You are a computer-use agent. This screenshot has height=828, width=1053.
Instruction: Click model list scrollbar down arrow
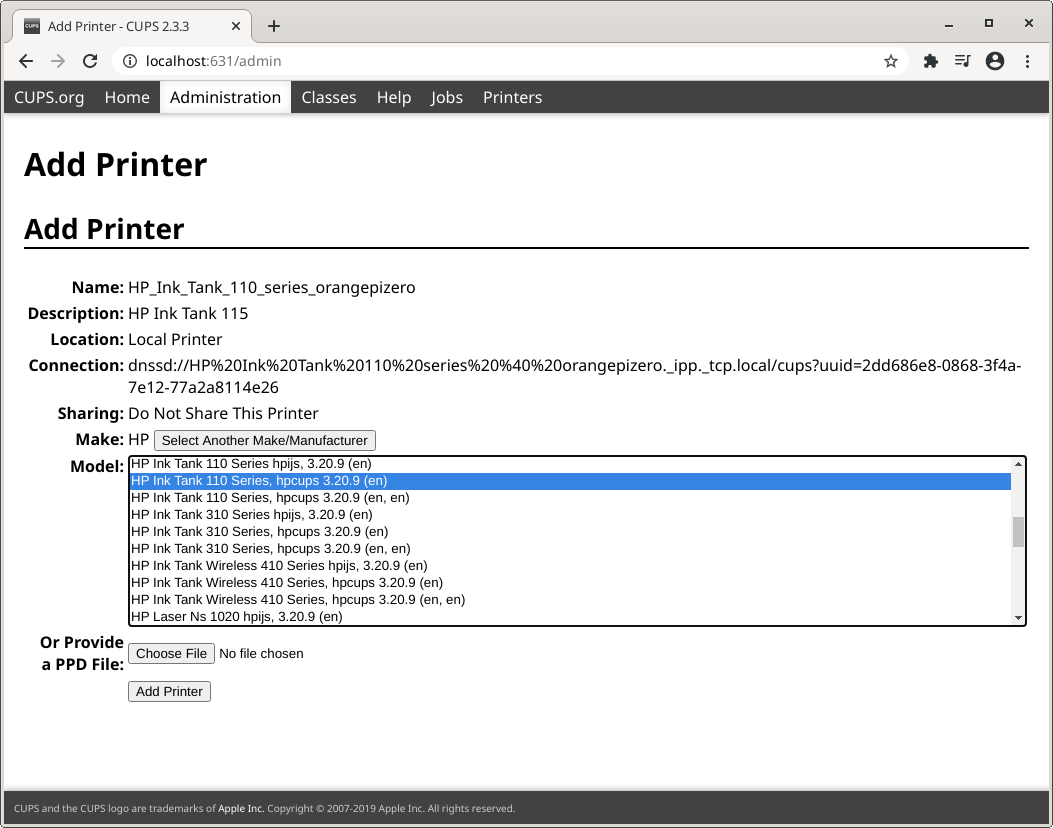point(1018,618)
